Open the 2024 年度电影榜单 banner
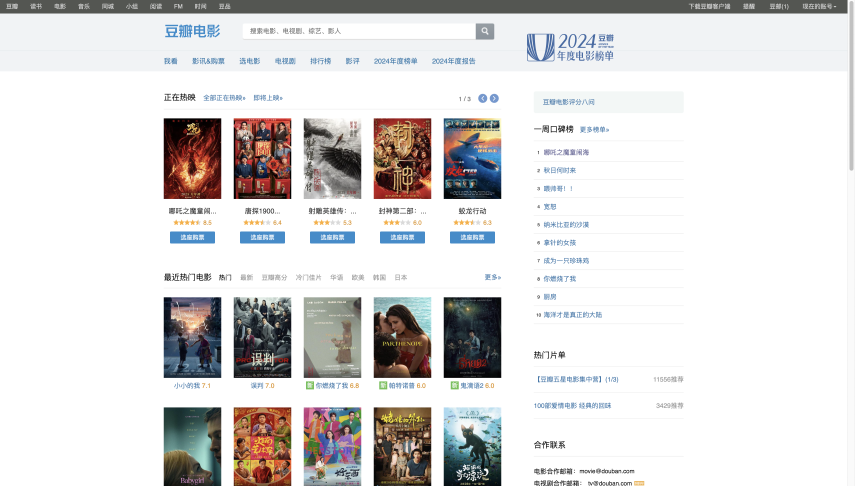Screen dimensions: 855x486 [x=571, y=47]
